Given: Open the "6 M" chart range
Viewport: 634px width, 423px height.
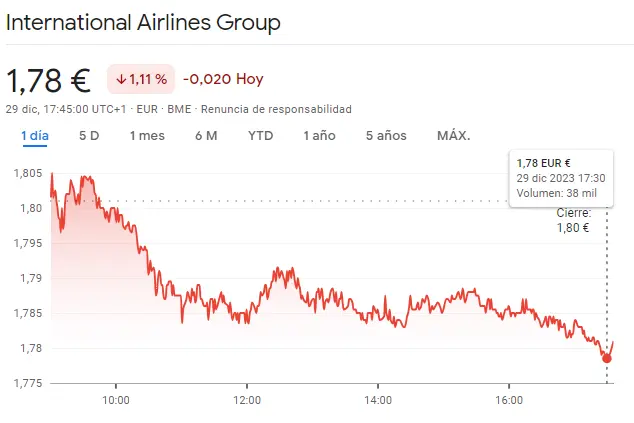Looking at the screenshot, I should [x=206, y=136].
